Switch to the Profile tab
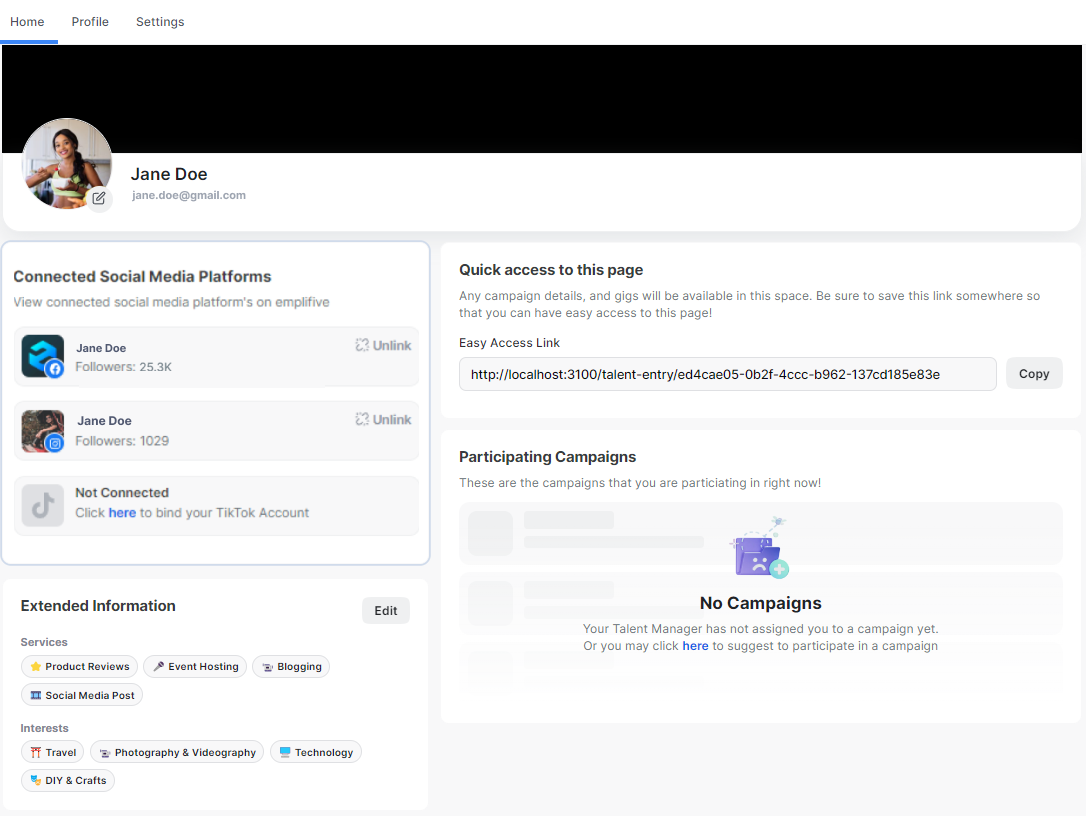Screen dimensions: 1086x816 coord(90,22)
